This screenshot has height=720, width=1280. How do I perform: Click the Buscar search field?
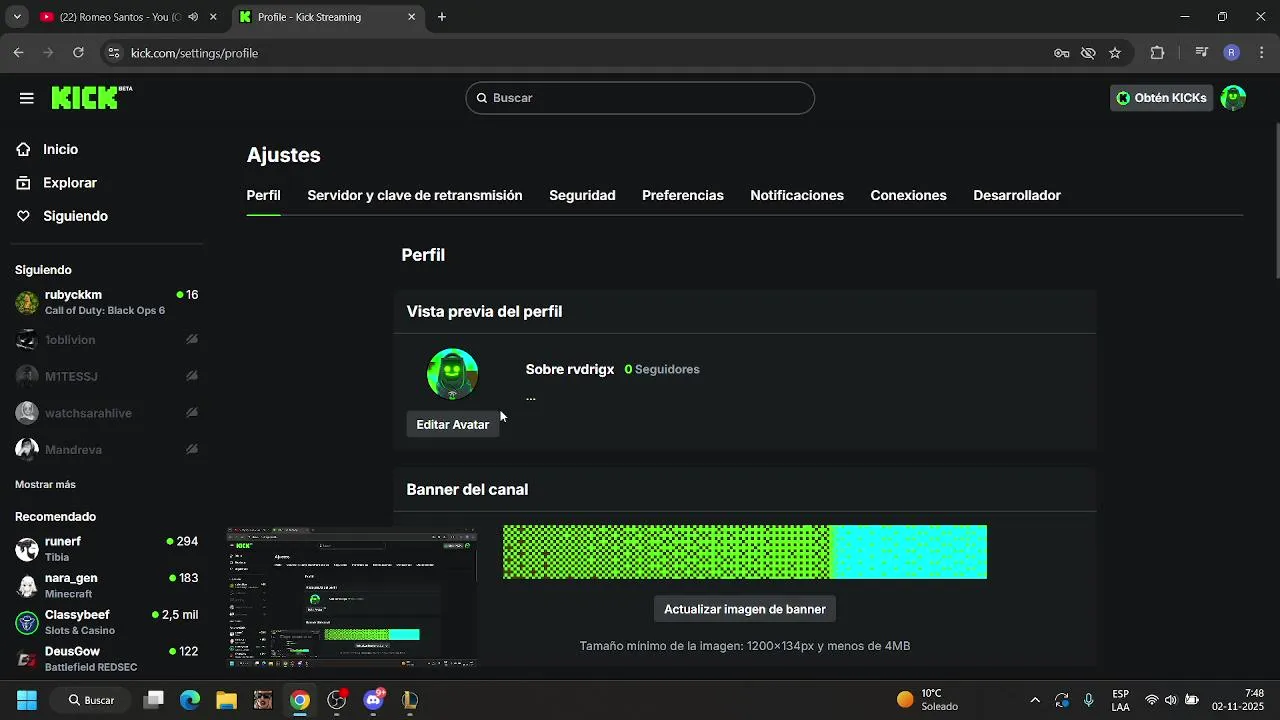coord(640,98)
